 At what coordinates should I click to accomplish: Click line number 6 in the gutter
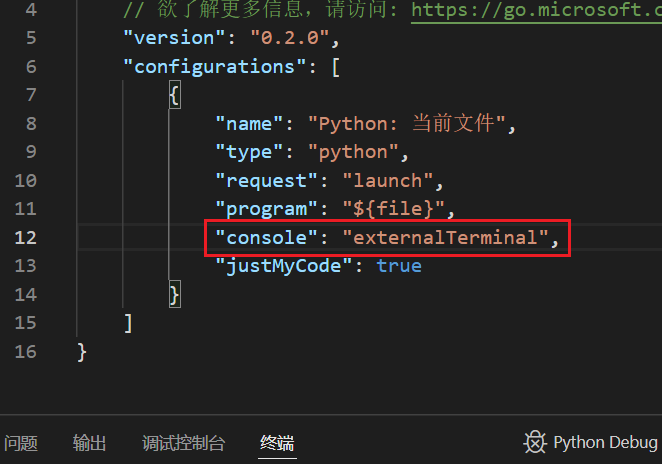click(28, 67)
